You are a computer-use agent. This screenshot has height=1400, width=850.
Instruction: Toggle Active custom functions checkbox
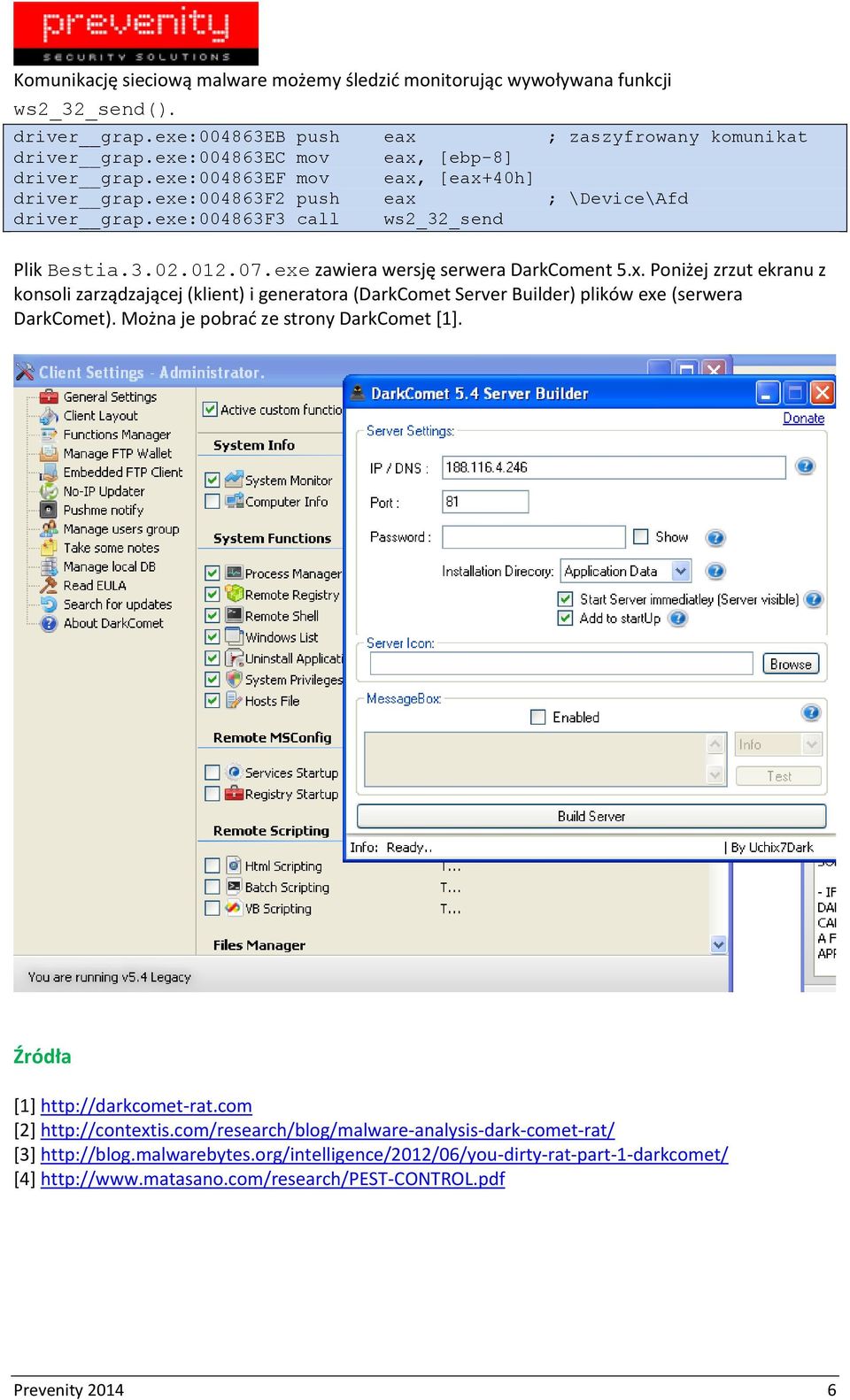[x=210, y=409]
